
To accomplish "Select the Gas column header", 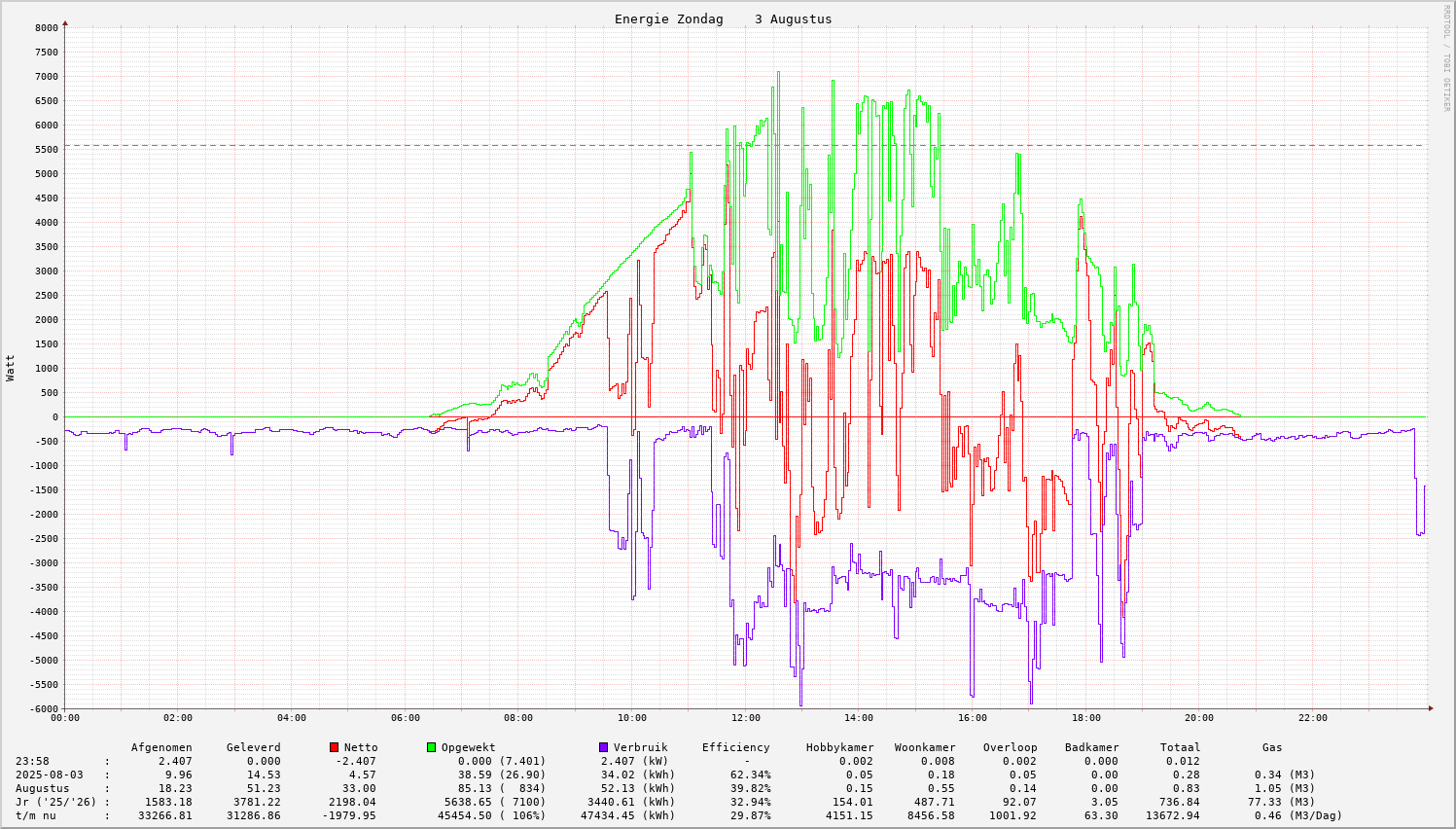I will 1272,747.
